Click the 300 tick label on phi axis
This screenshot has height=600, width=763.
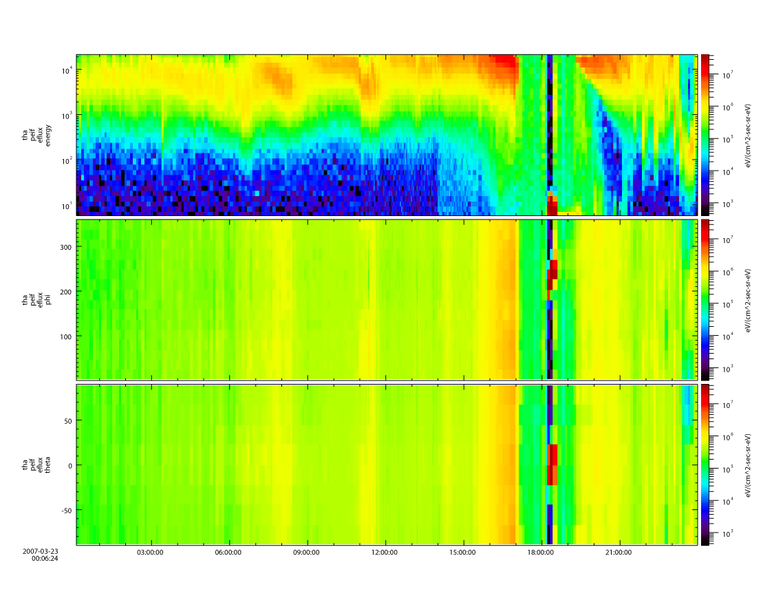(x=64, y=245)
